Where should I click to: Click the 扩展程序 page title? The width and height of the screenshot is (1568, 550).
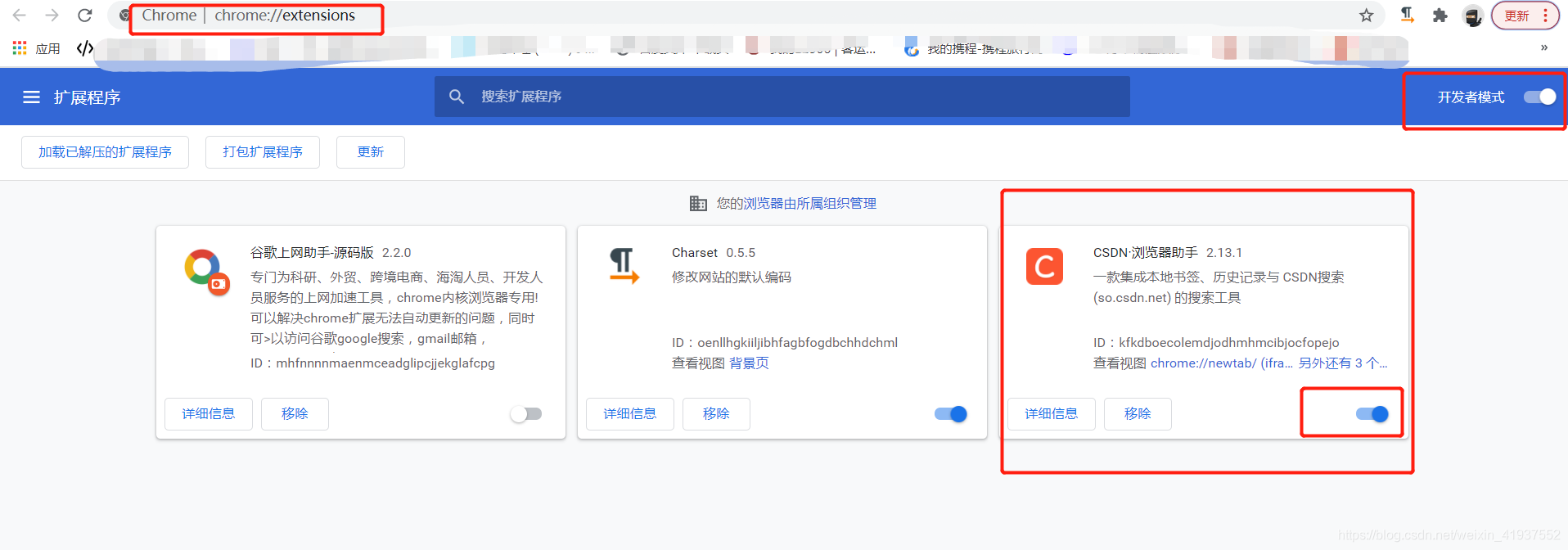(x=87, y=97)
